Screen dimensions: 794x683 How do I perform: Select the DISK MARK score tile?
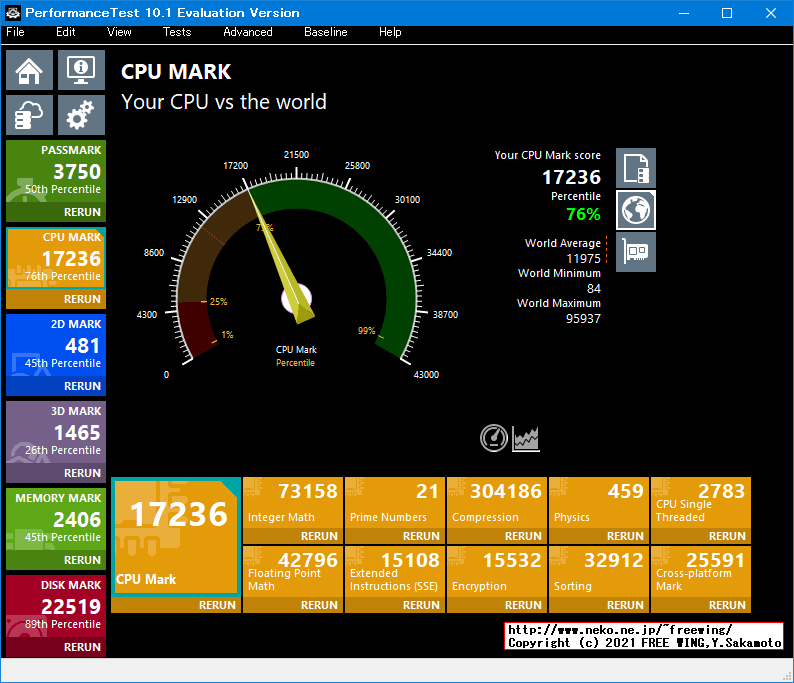point(56,606)
